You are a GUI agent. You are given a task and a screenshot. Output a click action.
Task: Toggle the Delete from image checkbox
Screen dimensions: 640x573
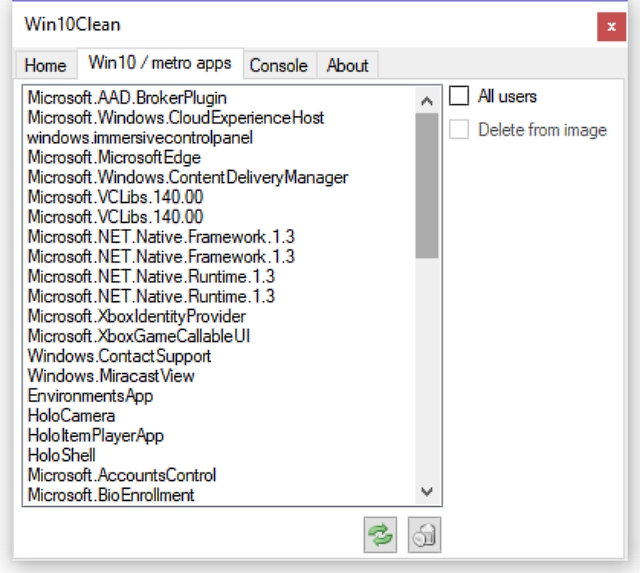(x=459, y=130)
